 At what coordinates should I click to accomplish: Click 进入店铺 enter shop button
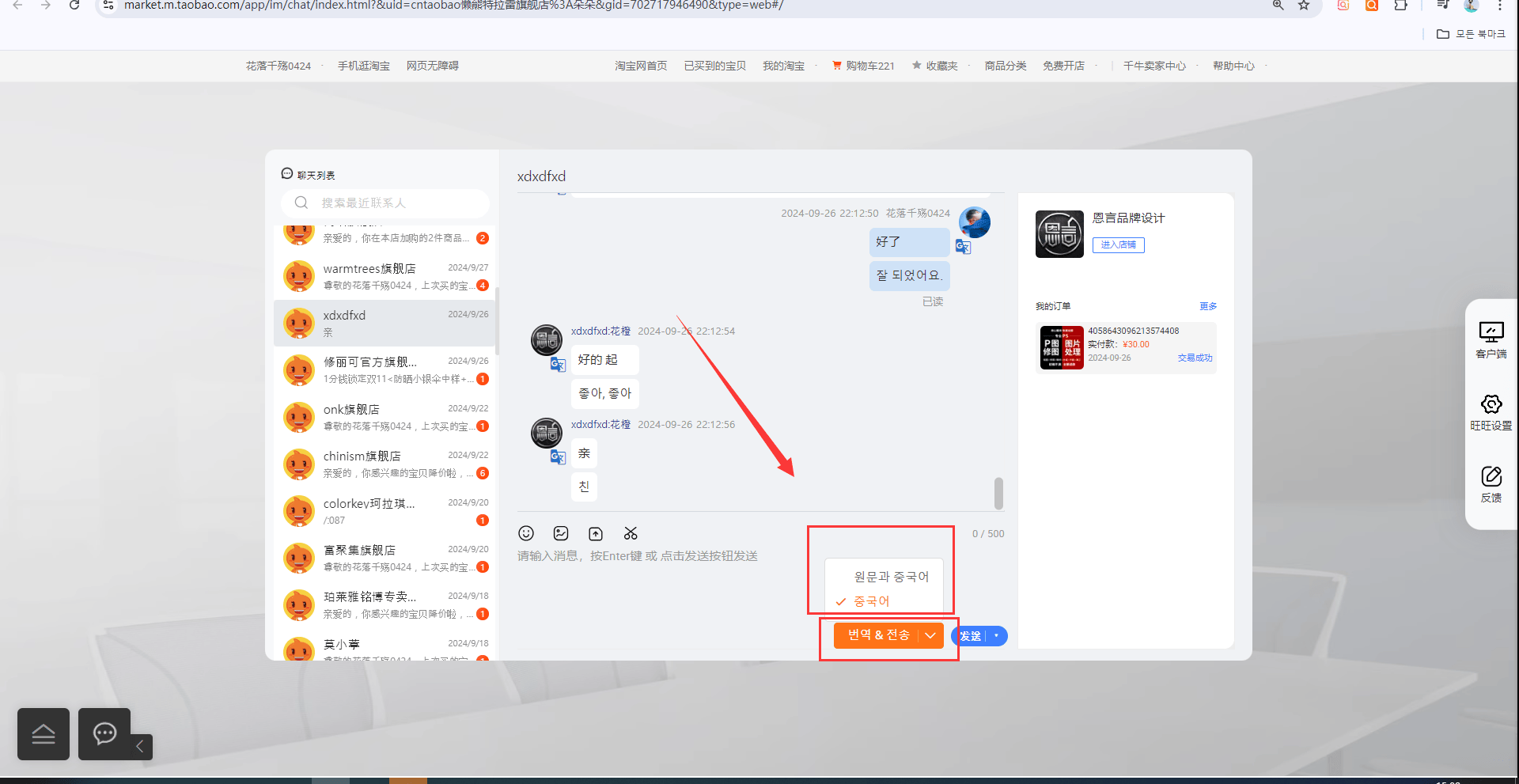(1118, 244)
